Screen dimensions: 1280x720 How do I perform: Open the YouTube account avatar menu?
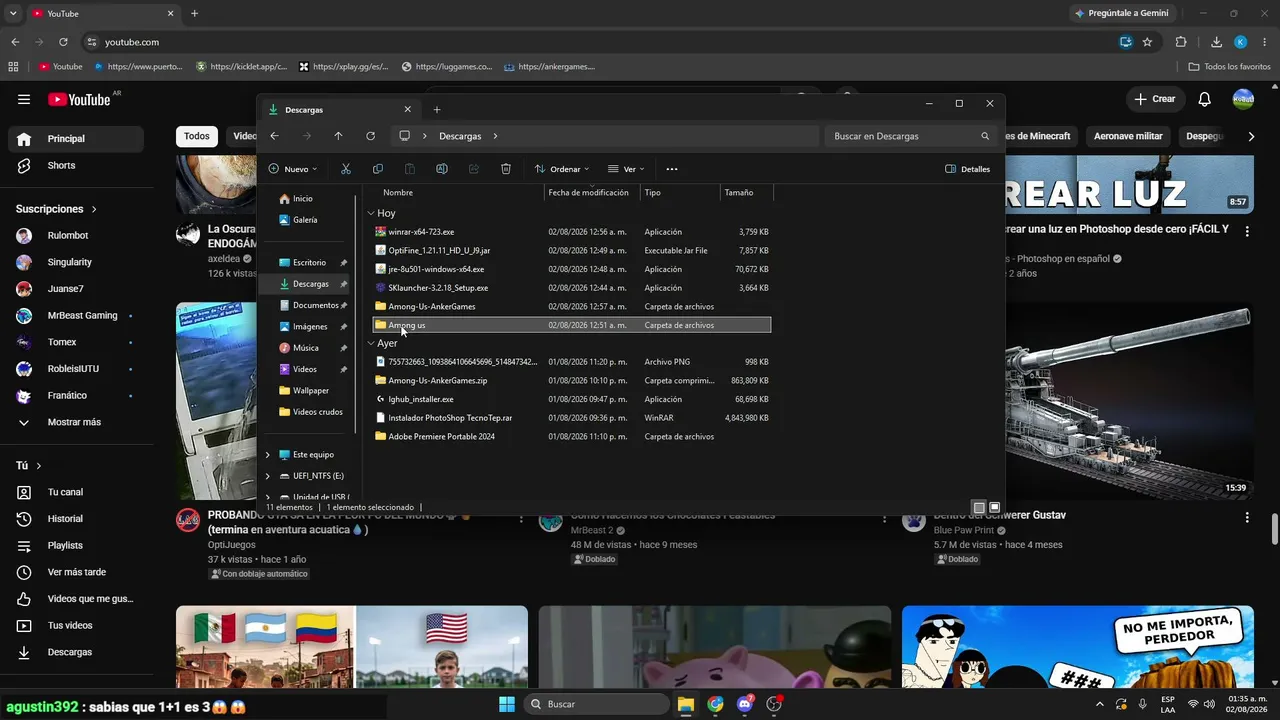point(1243,99)
